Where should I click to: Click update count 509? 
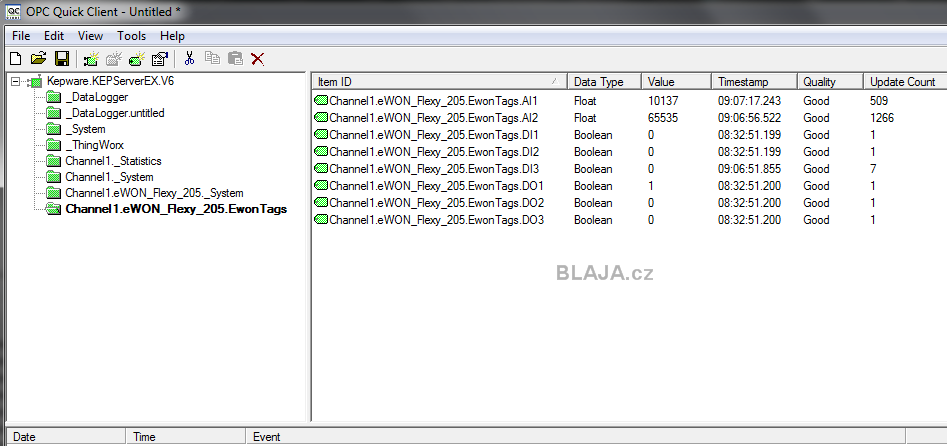click(879, 101)
